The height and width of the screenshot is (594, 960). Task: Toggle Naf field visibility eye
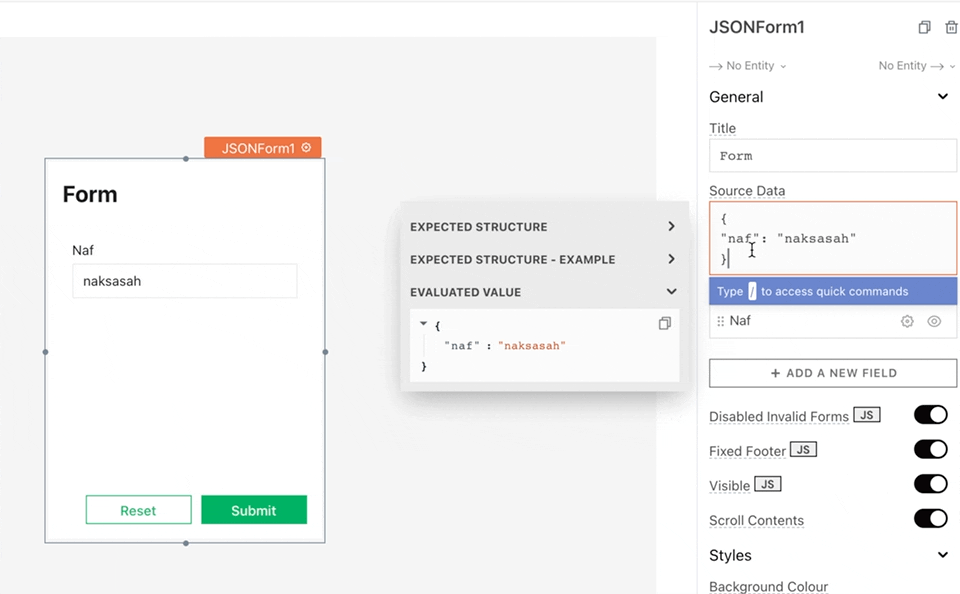click(x=934, y=321)
